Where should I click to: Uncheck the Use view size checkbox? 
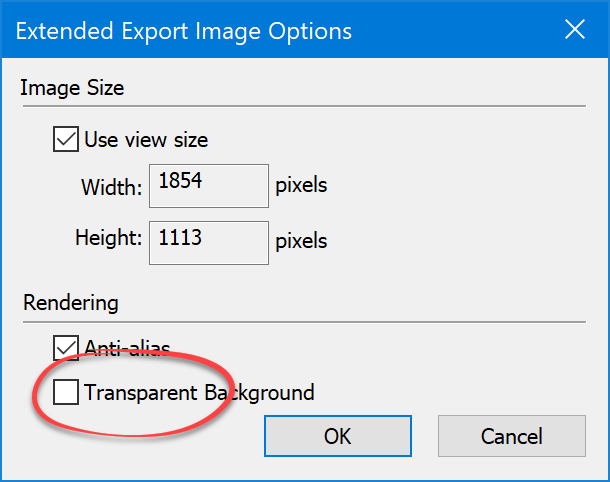66,140
